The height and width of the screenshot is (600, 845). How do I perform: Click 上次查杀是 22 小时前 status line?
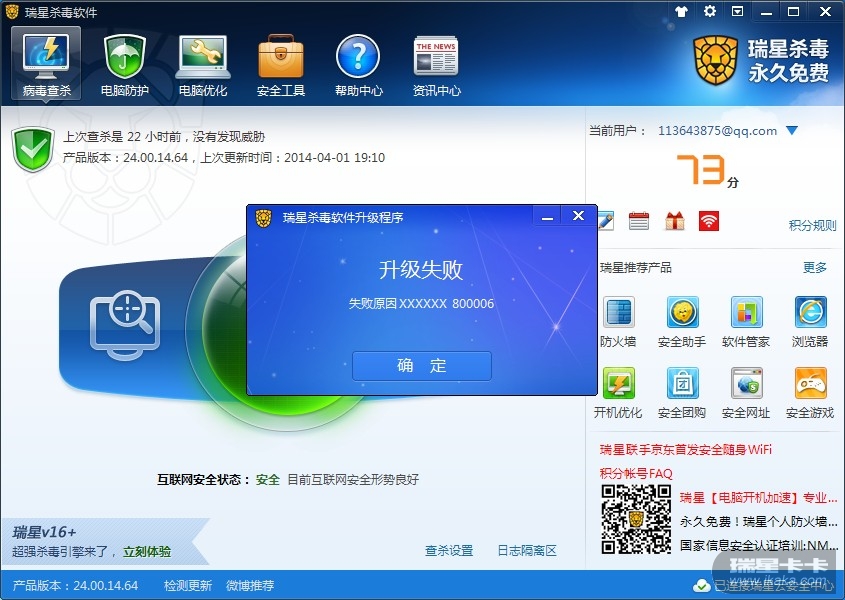pyautogui.click(x=164, y=136)
